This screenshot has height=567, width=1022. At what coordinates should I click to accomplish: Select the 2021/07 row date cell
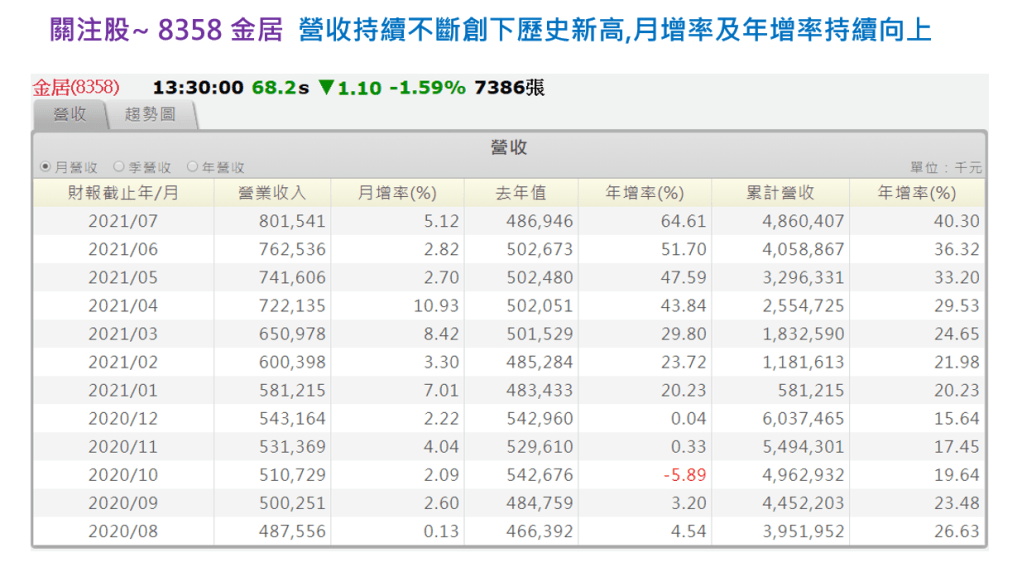coord(123,221)
